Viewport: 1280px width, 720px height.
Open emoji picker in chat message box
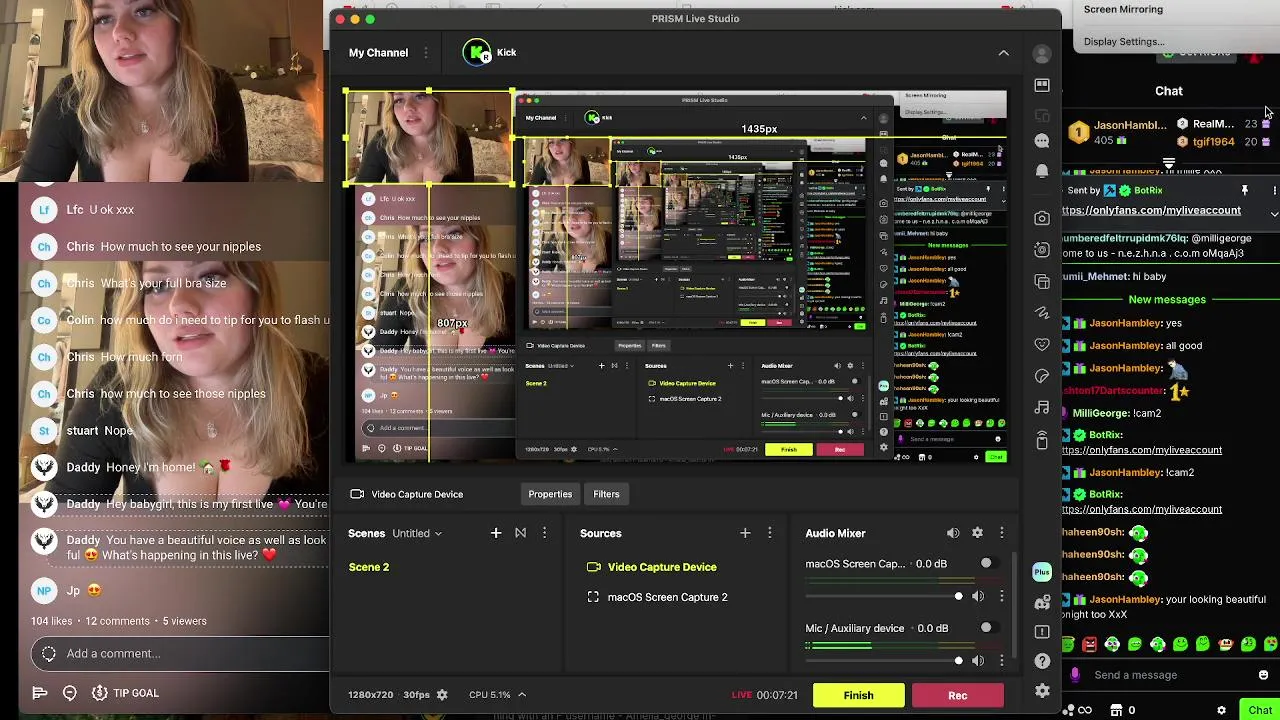[x=1263, y=675]
